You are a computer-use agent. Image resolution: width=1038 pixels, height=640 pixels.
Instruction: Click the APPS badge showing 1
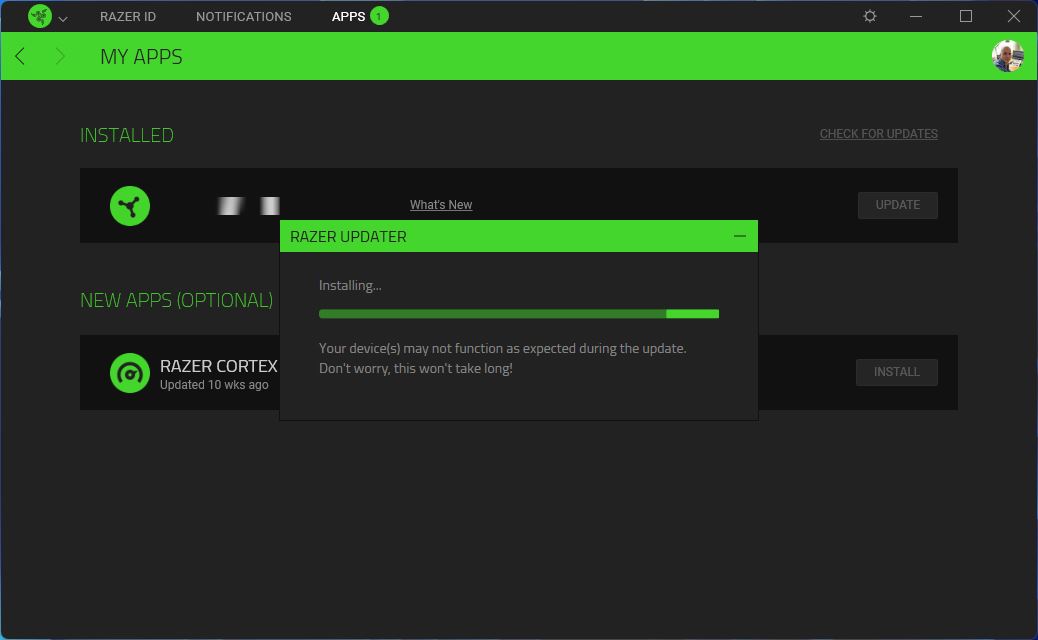point(379,16)
